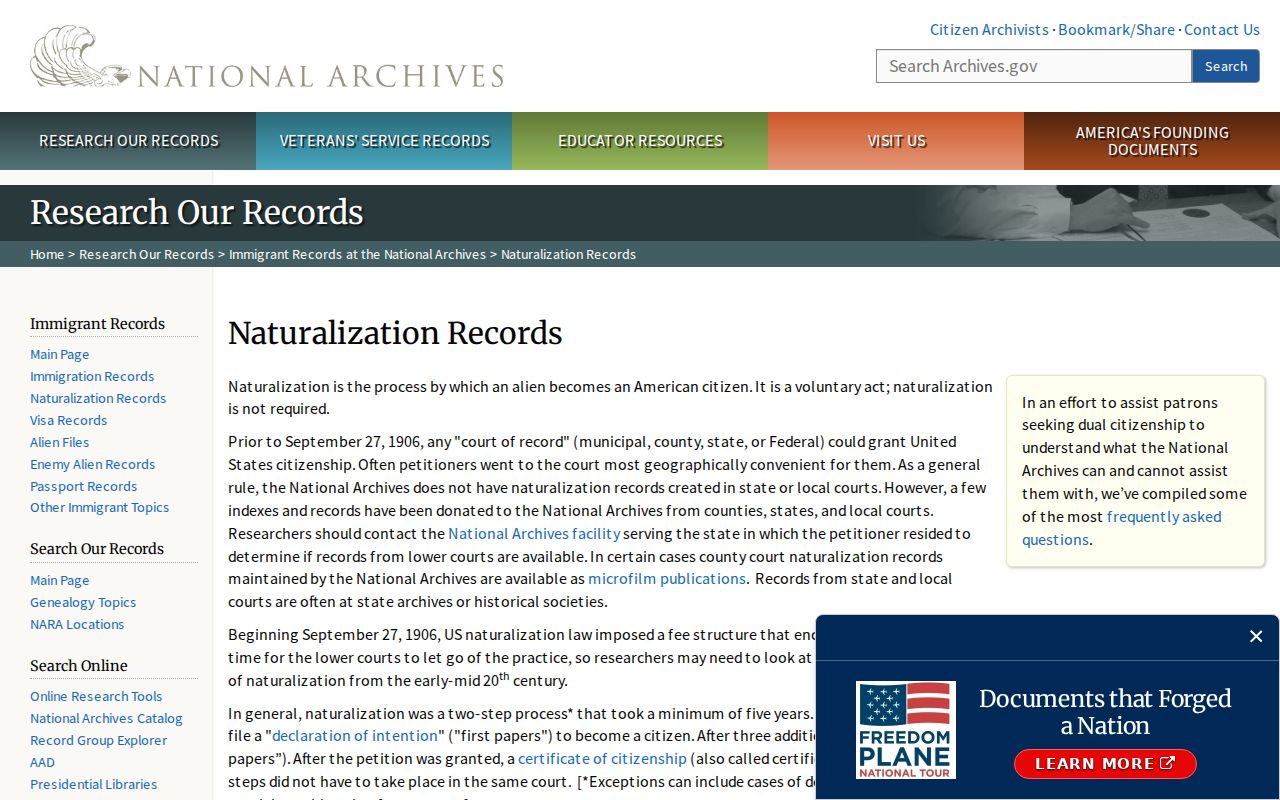Viewport: 1280px width, 800px height.
Task: Open Online Research Tools link
Action: 96,696
